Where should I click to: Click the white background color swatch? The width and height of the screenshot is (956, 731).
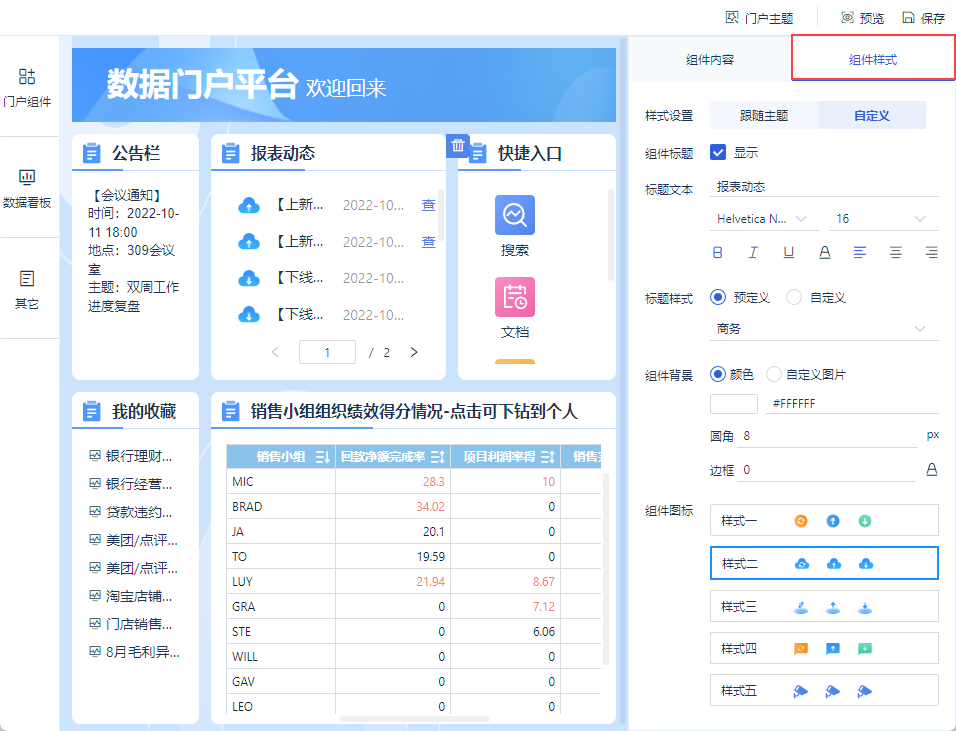(734, 404)
